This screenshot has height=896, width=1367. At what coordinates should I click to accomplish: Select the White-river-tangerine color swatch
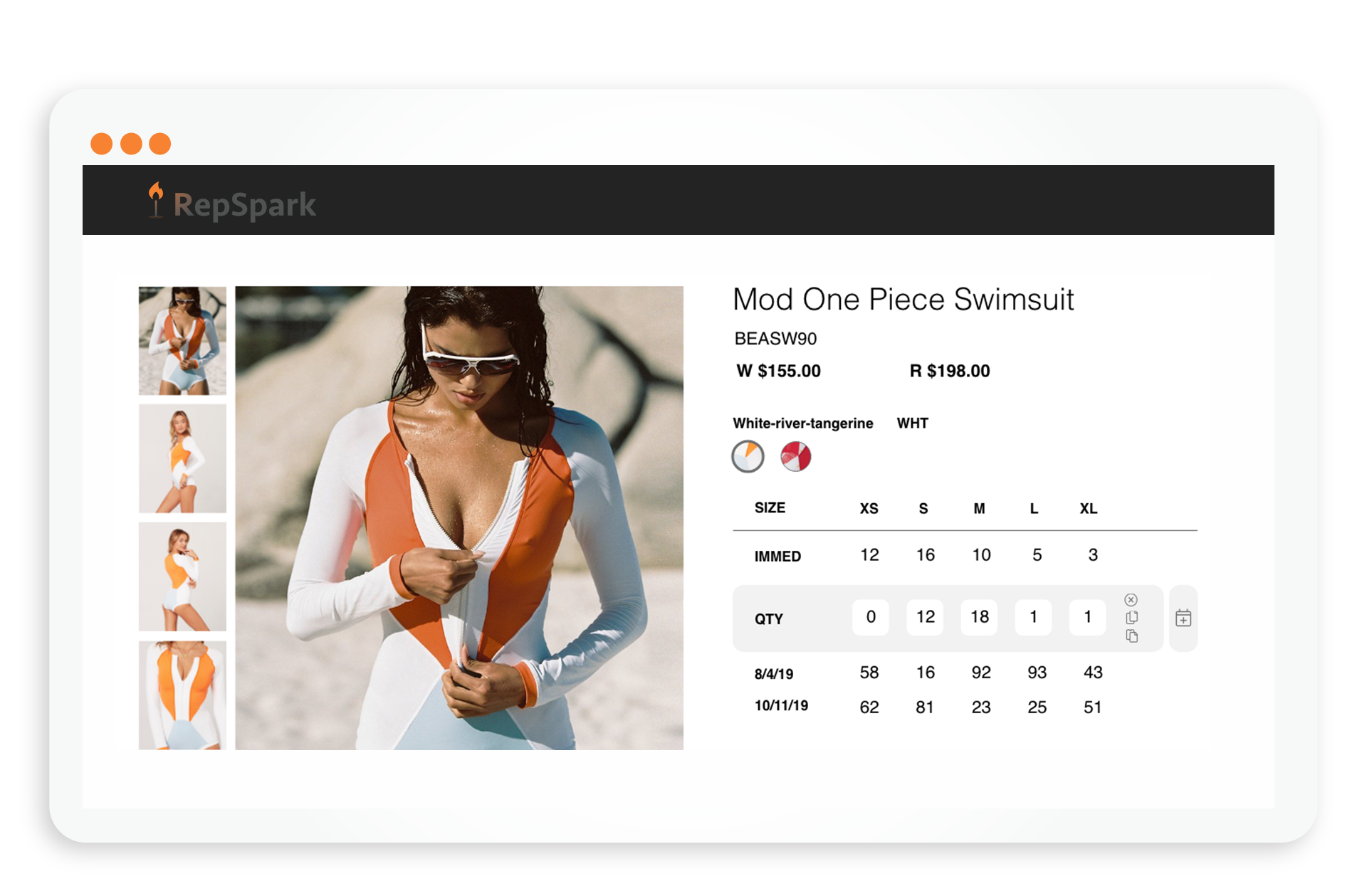[747, 455]
